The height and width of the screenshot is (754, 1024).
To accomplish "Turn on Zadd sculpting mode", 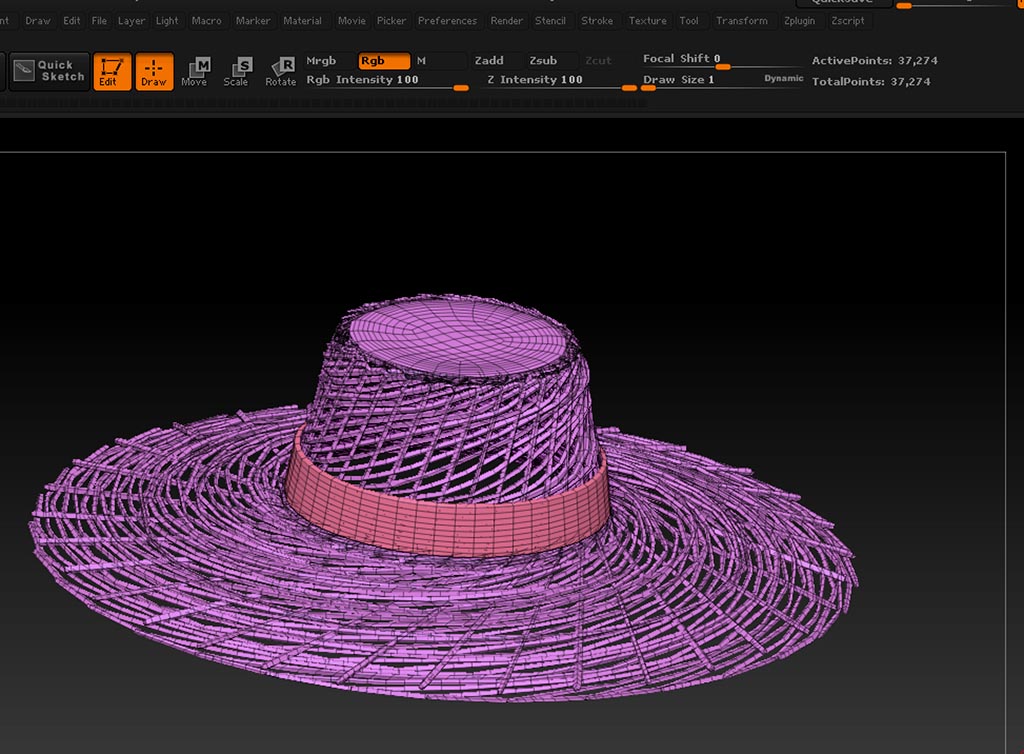I will pyautogui.click(x=497, y=61).
